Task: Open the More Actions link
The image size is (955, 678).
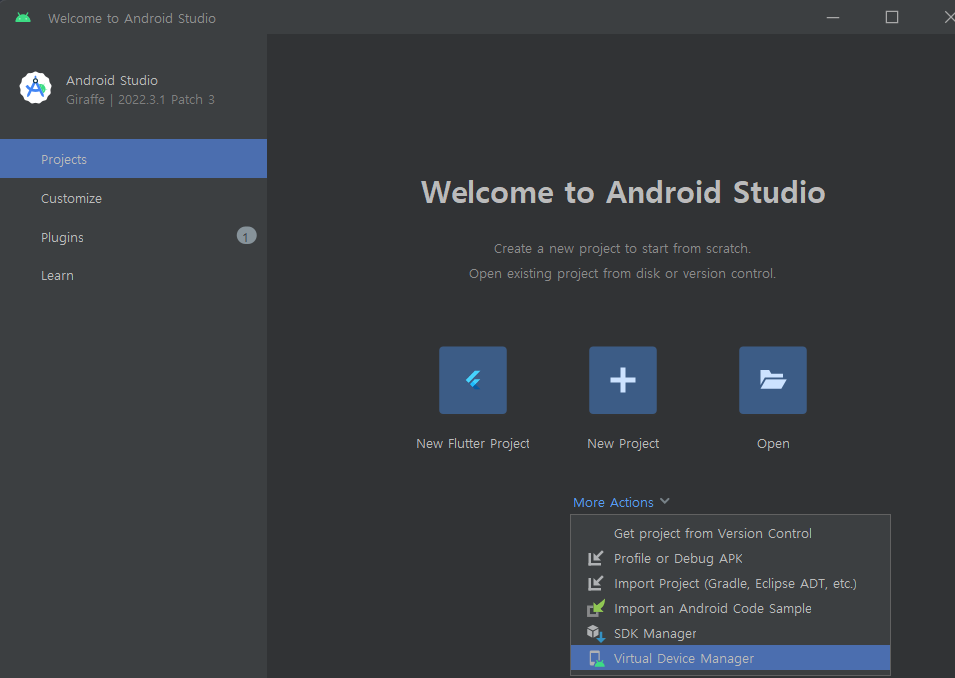Action: coord(613,503)
